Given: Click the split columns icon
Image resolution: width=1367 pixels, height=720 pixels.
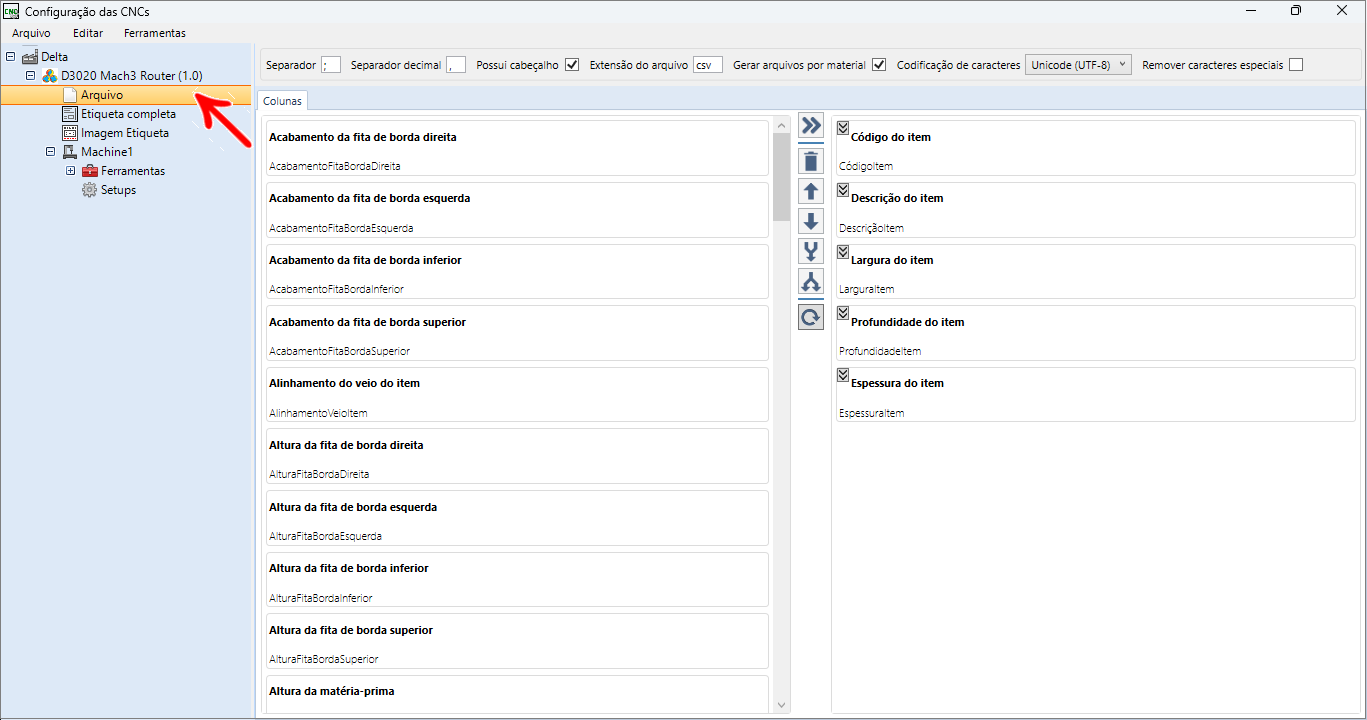Looking at the screenshot, I should 811,281.
